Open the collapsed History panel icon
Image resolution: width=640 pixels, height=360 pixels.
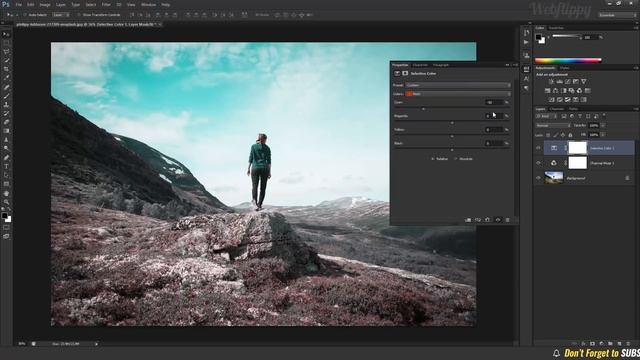coord(526,33)
